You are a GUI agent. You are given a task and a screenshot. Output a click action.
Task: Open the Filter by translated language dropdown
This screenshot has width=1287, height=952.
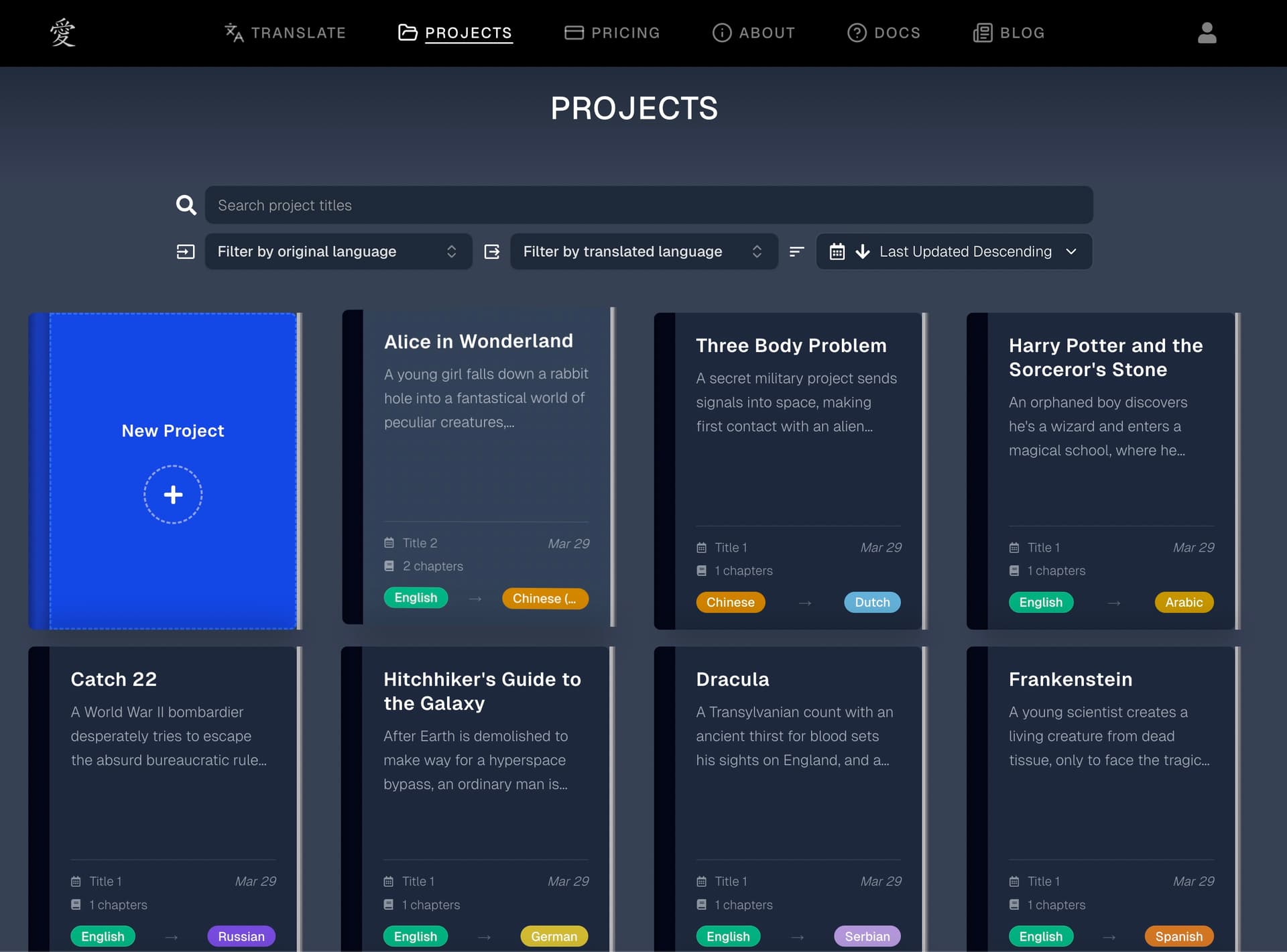click(x=643, y=251)
